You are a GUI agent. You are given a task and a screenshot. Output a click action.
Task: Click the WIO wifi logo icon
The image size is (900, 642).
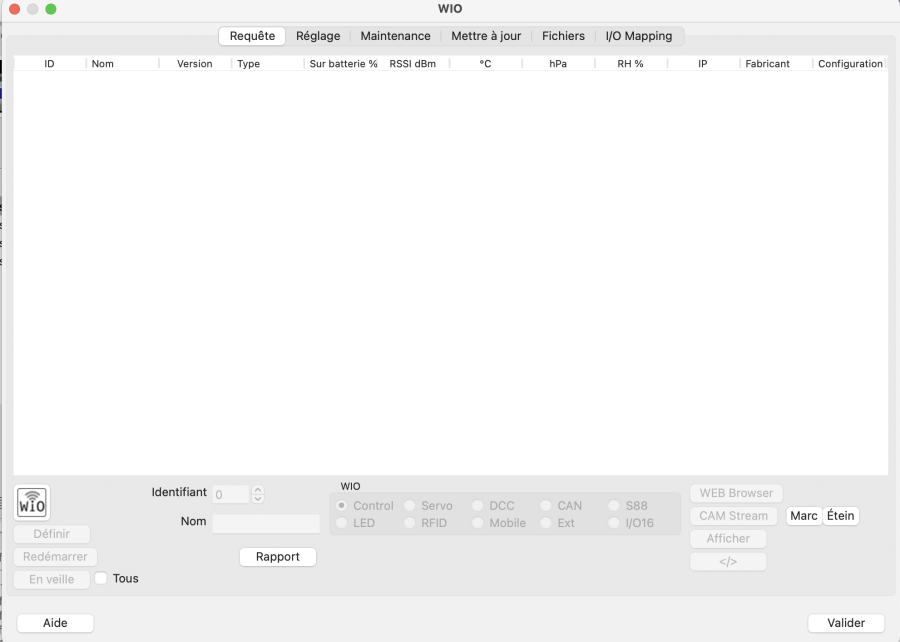click(32, 503)
